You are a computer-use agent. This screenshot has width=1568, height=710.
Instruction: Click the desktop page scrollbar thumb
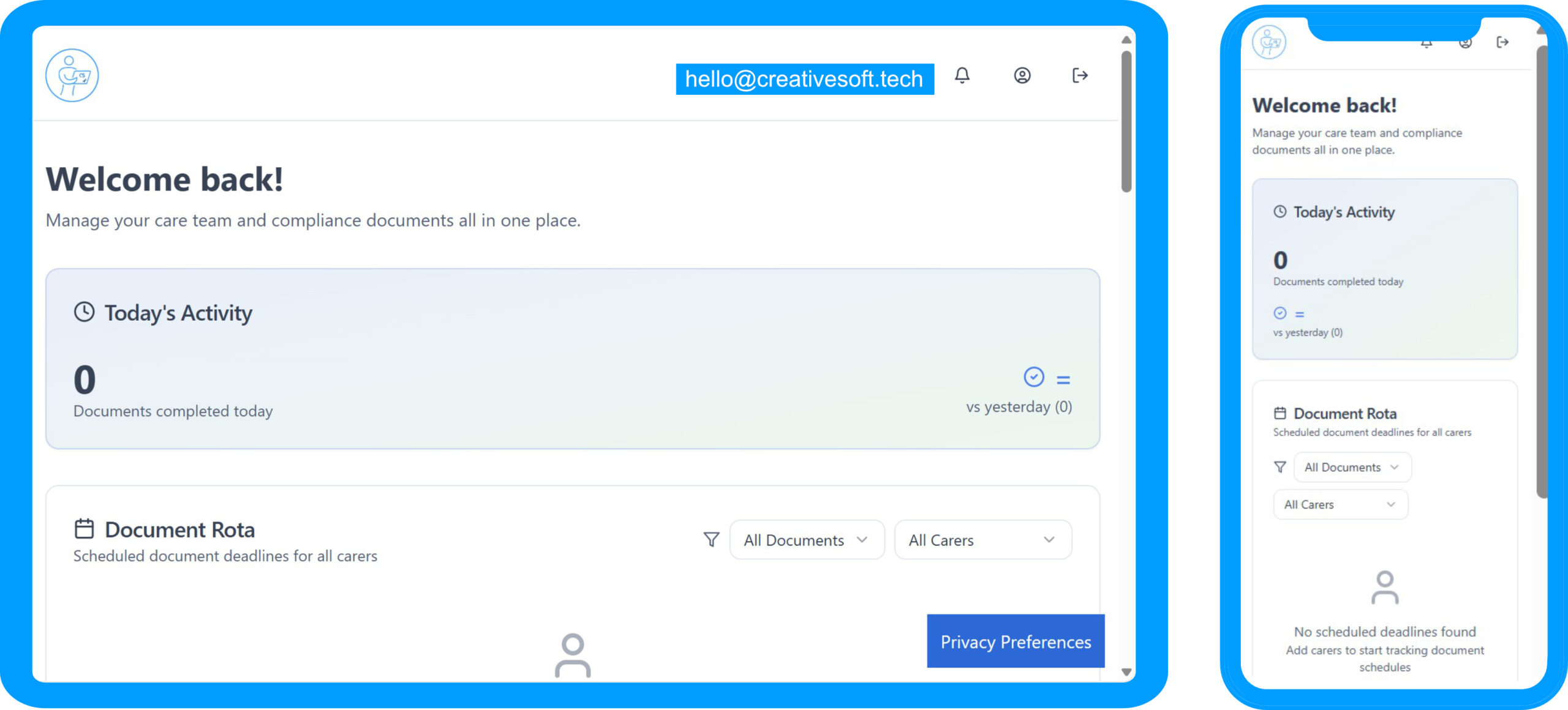point(1126,122)
